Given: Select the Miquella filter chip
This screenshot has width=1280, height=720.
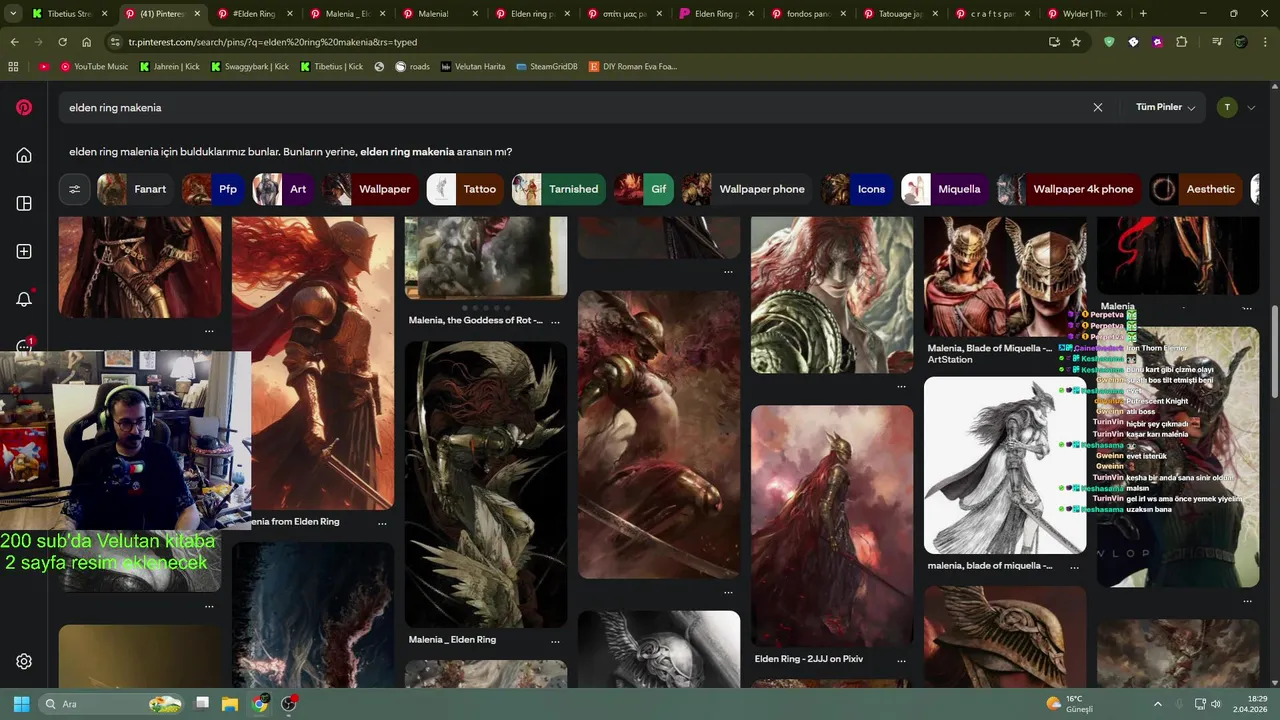Looking at the screenshot, I should 945,189.
